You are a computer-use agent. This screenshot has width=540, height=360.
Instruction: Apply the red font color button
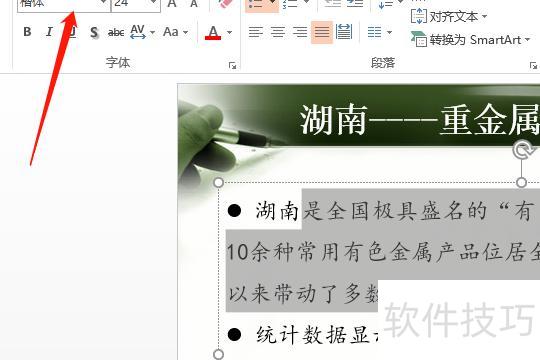tap(213, 32)
